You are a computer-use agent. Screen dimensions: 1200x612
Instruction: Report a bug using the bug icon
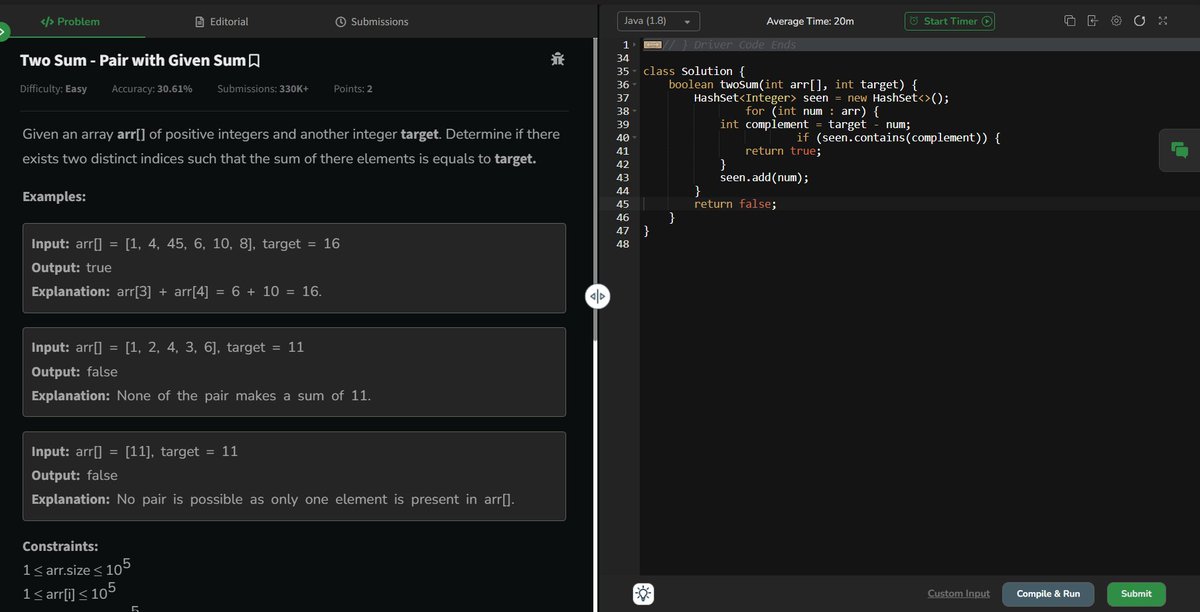(558, 61)
